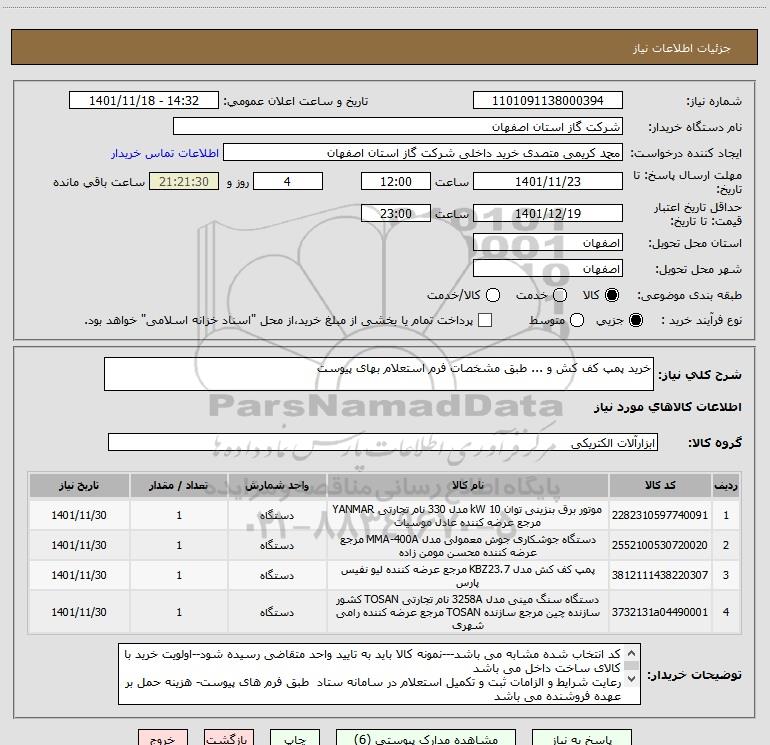The width and height of the screenshot is (770, 745).
Task: Click product code 3732131a04490001
Action: [660, 612]
